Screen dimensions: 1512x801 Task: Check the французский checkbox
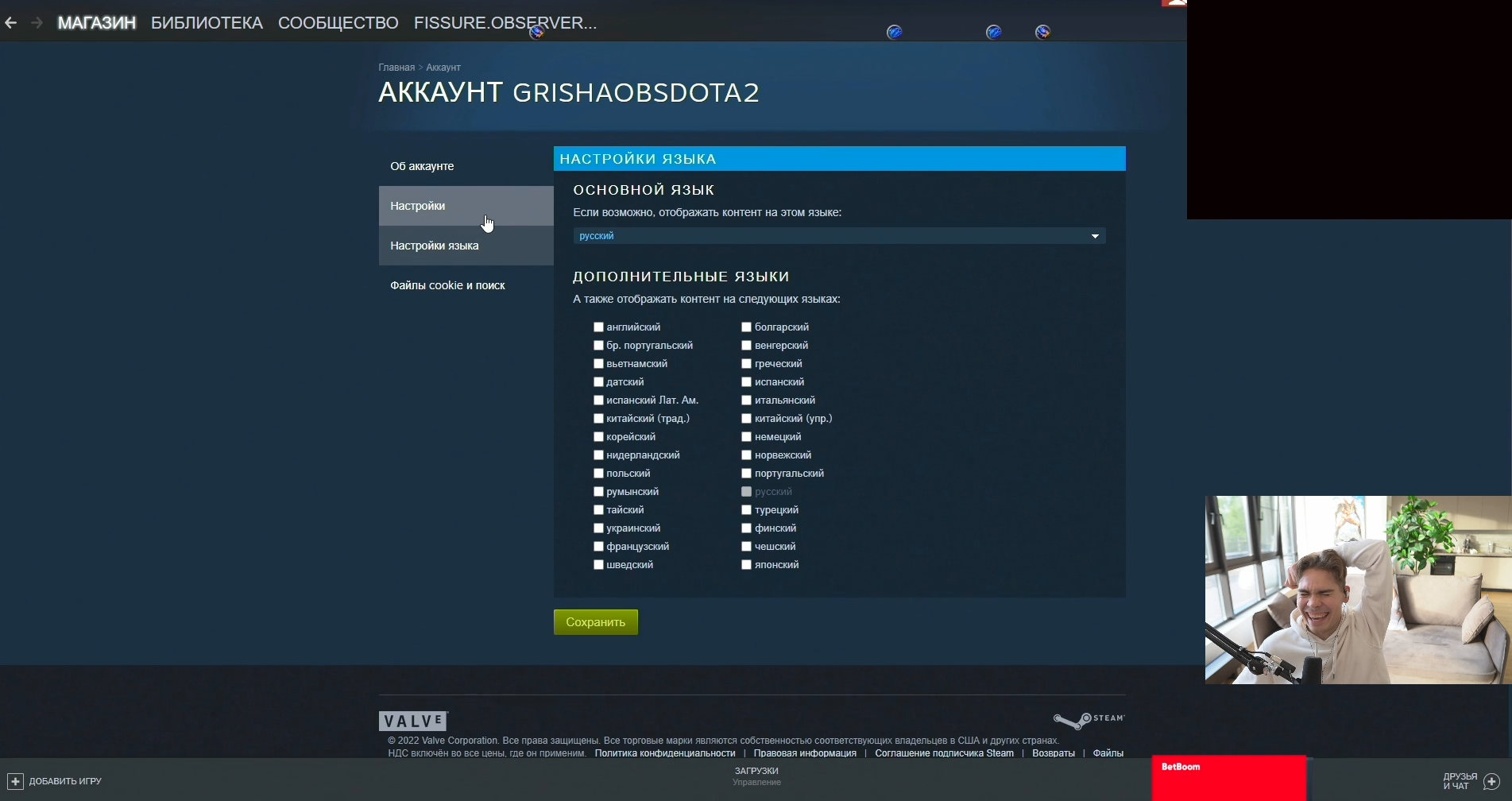[598, 547]
